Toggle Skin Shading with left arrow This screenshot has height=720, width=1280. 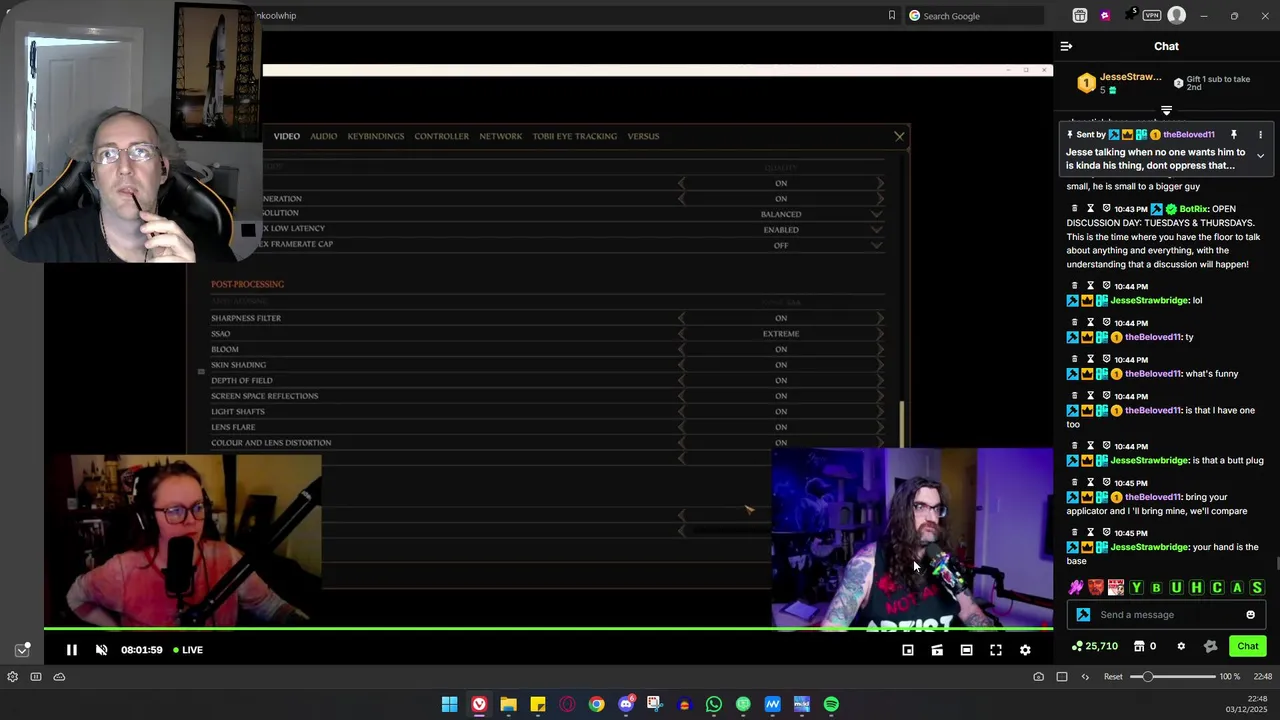[x=682, y=365]
